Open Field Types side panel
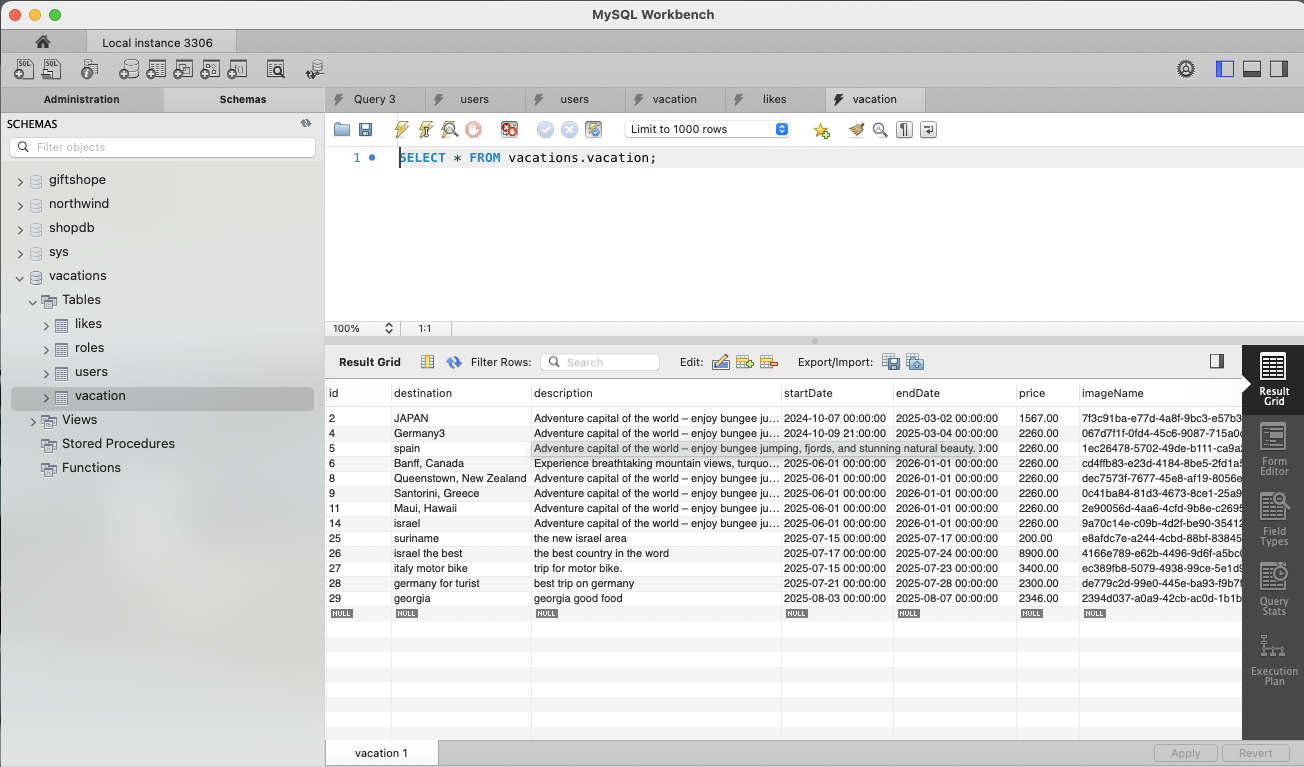This screenshot has height=767, width=1304. [x=1273, y=519]
